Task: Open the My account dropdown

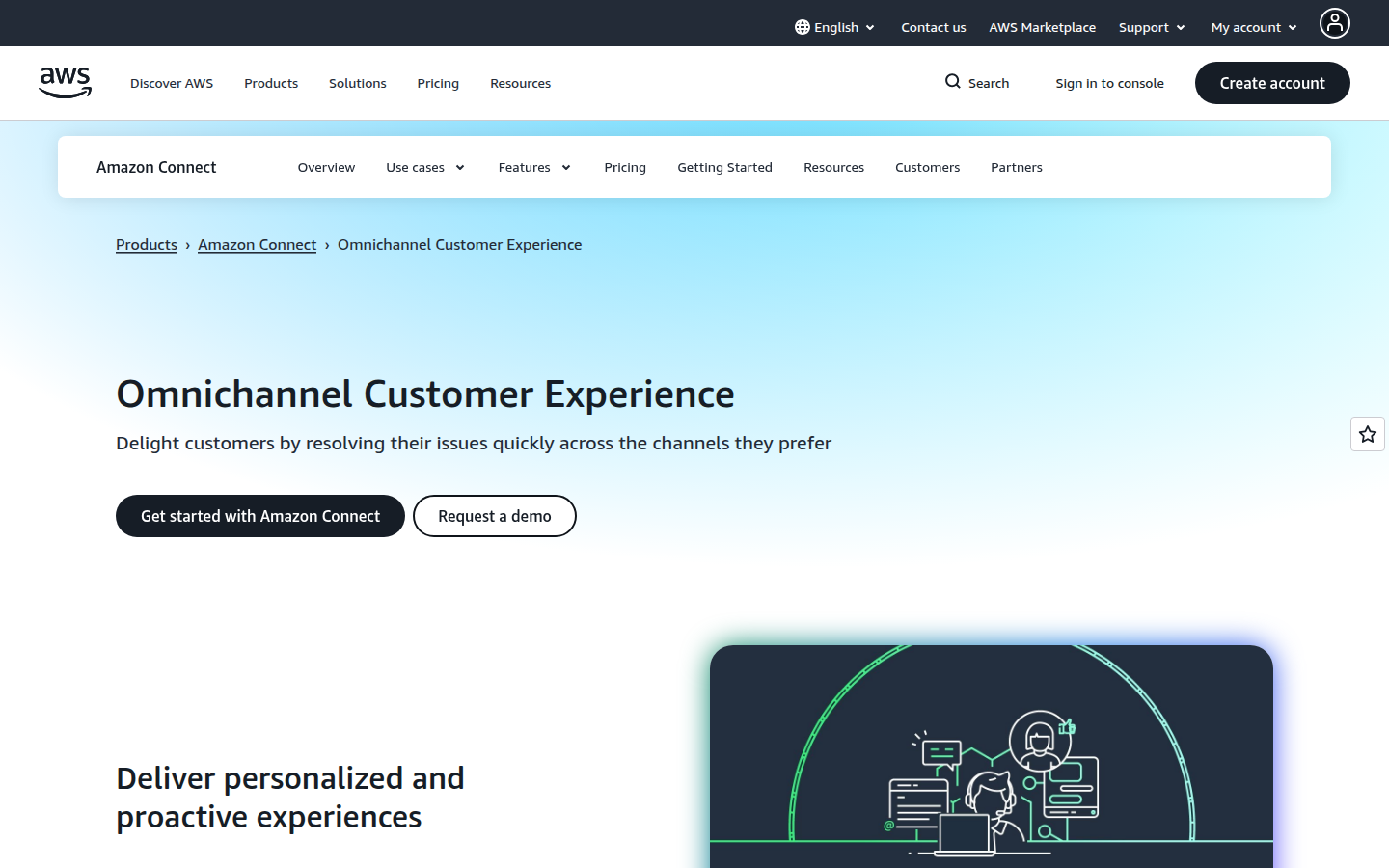Action: [x=1253, y=27]
